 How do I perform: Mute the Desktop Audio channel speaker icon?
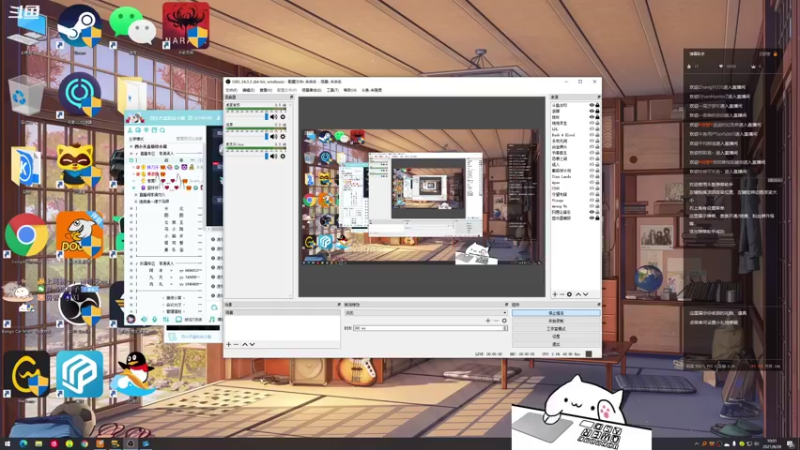coord(273,117)
